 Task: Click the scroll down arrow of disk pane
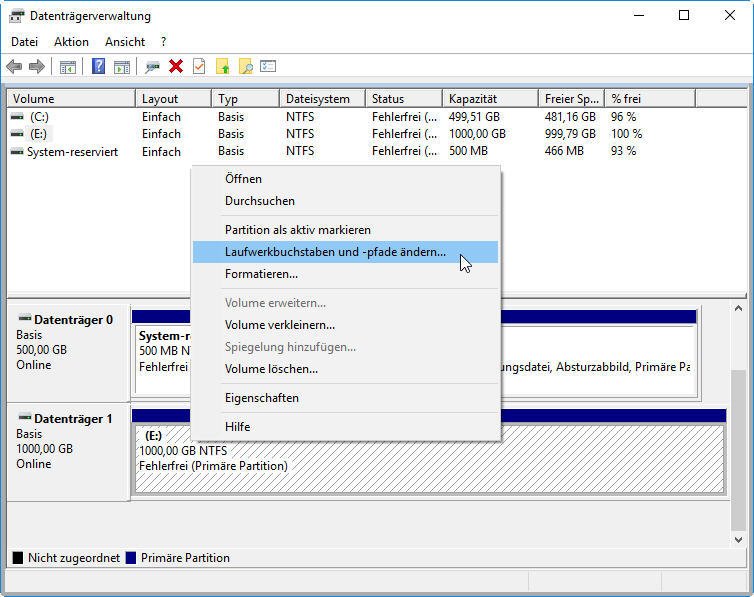click(x=738, y=540)
